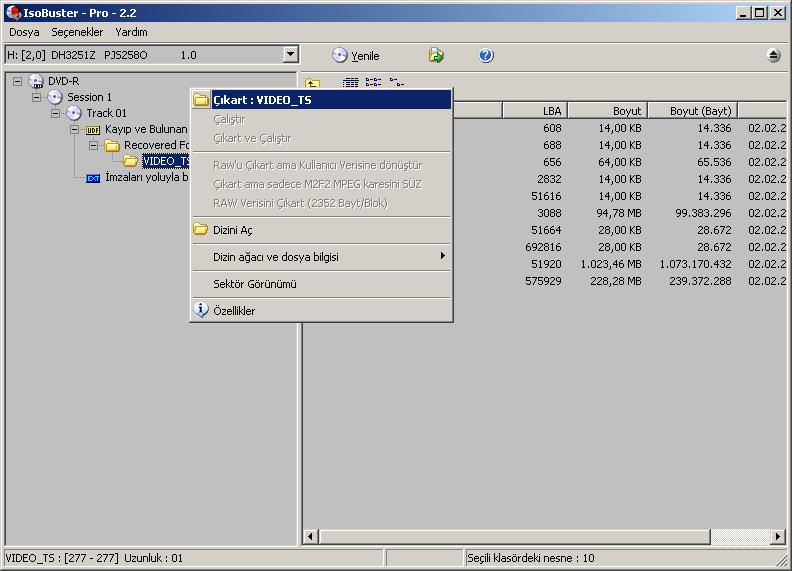
Task: Open the Seçenekler menu
Action: tap(77, 32)
